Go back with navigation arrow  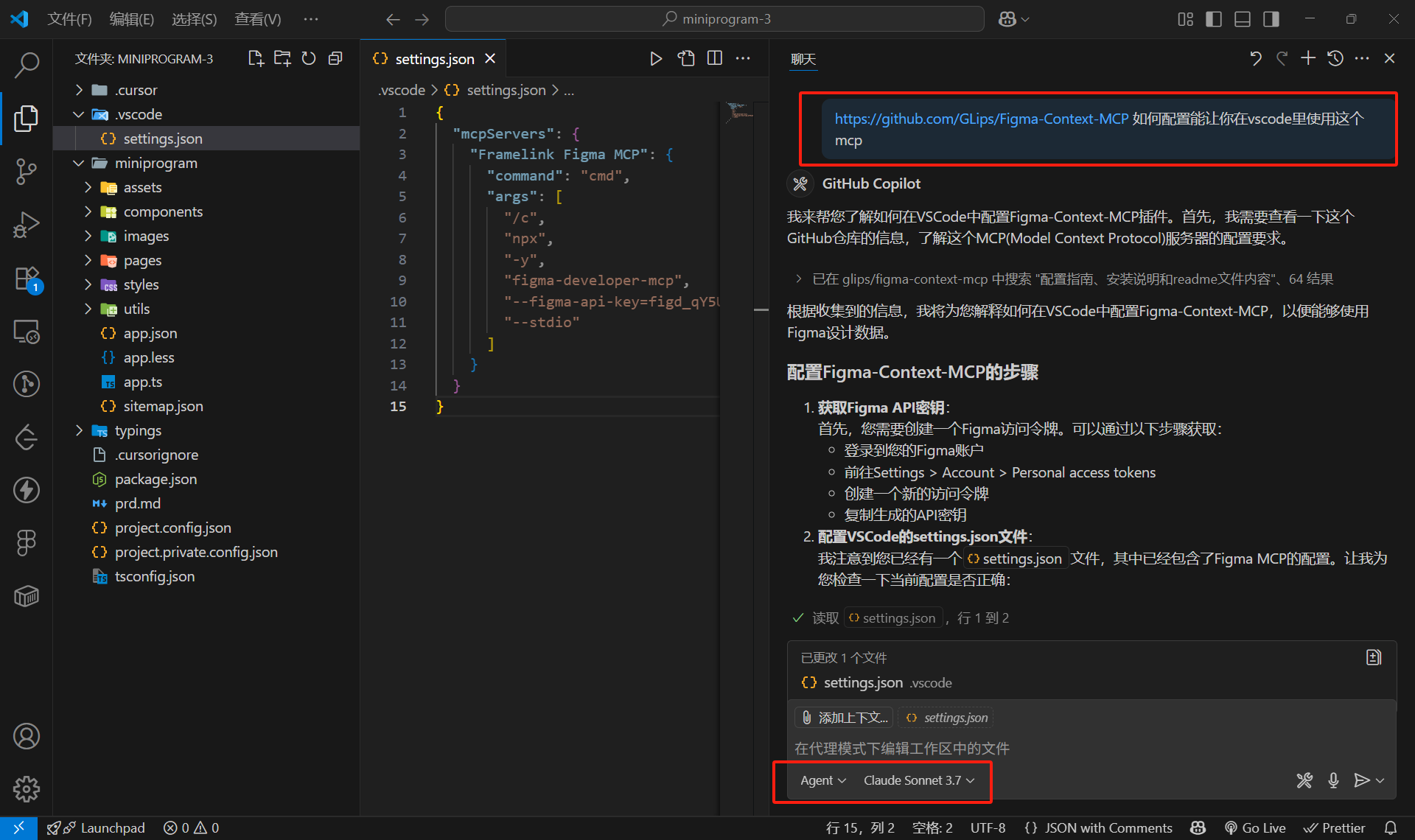tap(393, 19)
